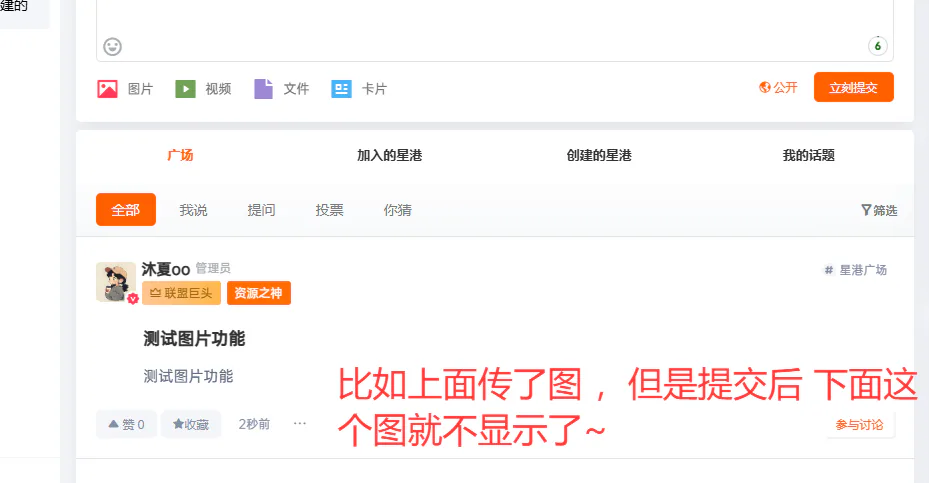
Task: Open the # 星港广场 topic link
Action: [856, 270]
